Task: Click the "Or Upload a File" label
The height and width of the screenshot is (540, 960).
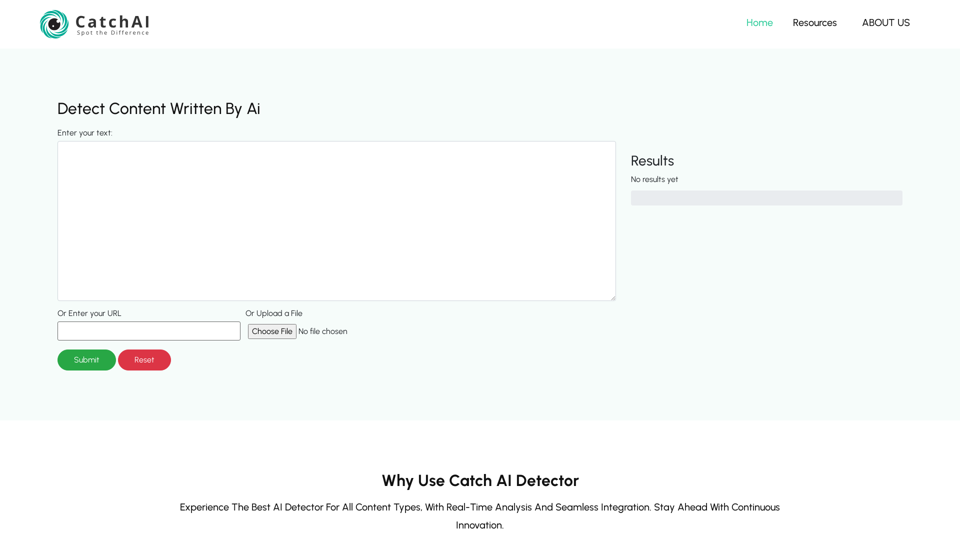Action: point(274,313)
